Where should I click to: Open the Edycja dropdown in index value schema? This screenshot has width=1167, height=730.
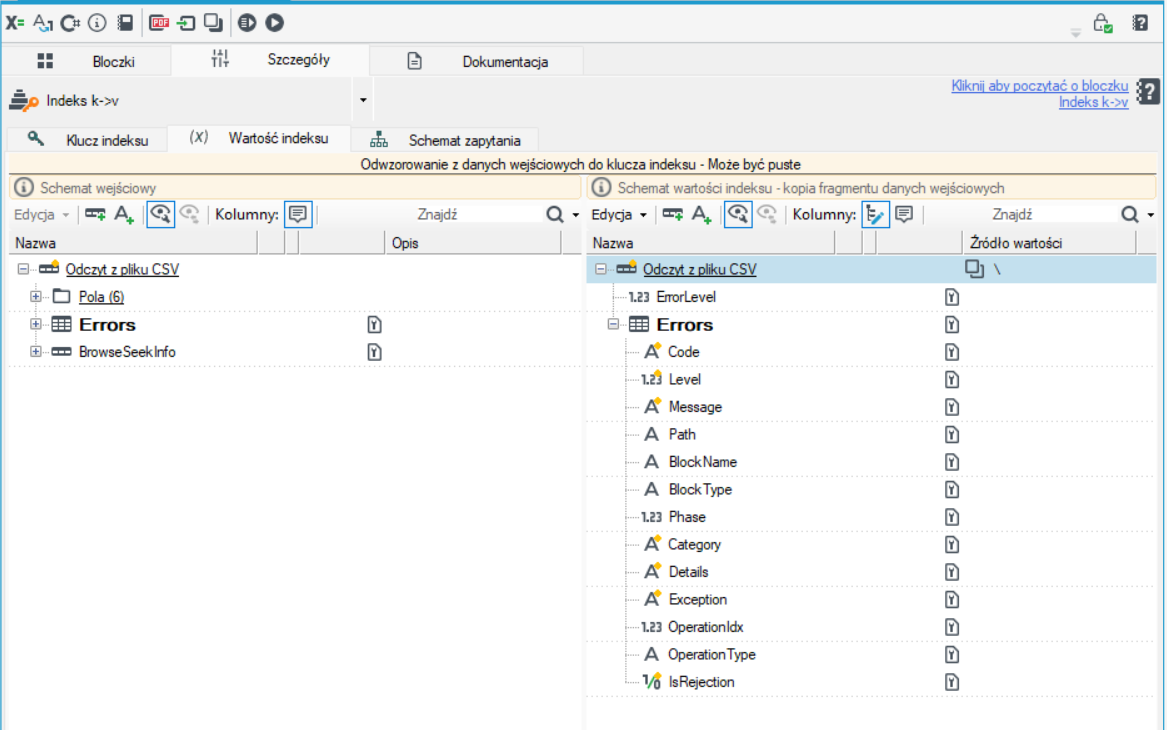tap(619, 214)
